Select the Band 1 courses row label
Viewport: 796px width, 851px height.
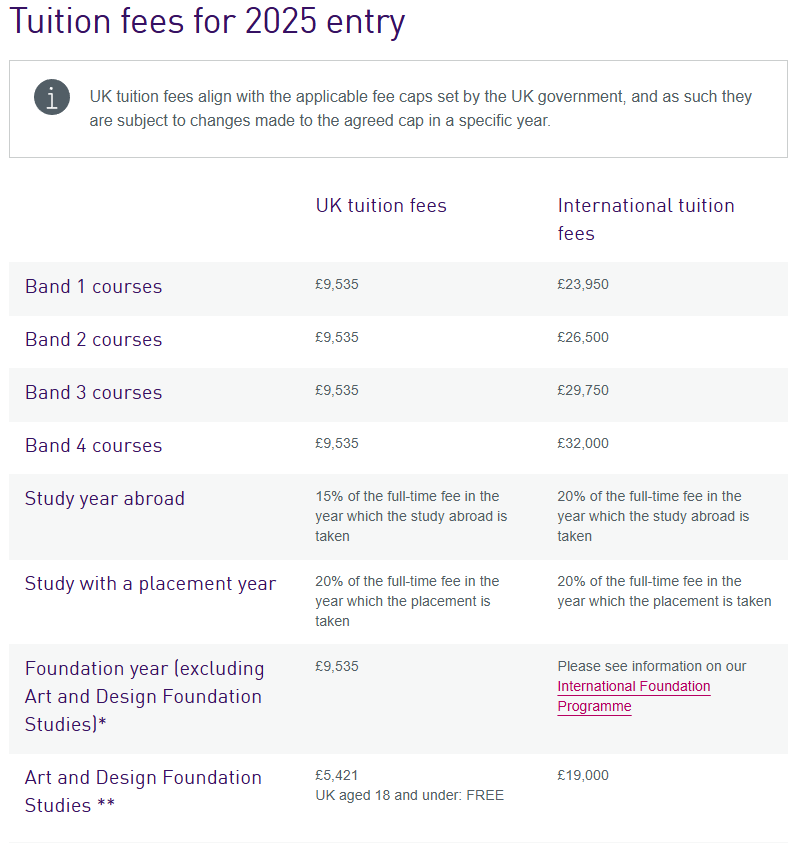[x=93, y=287]
